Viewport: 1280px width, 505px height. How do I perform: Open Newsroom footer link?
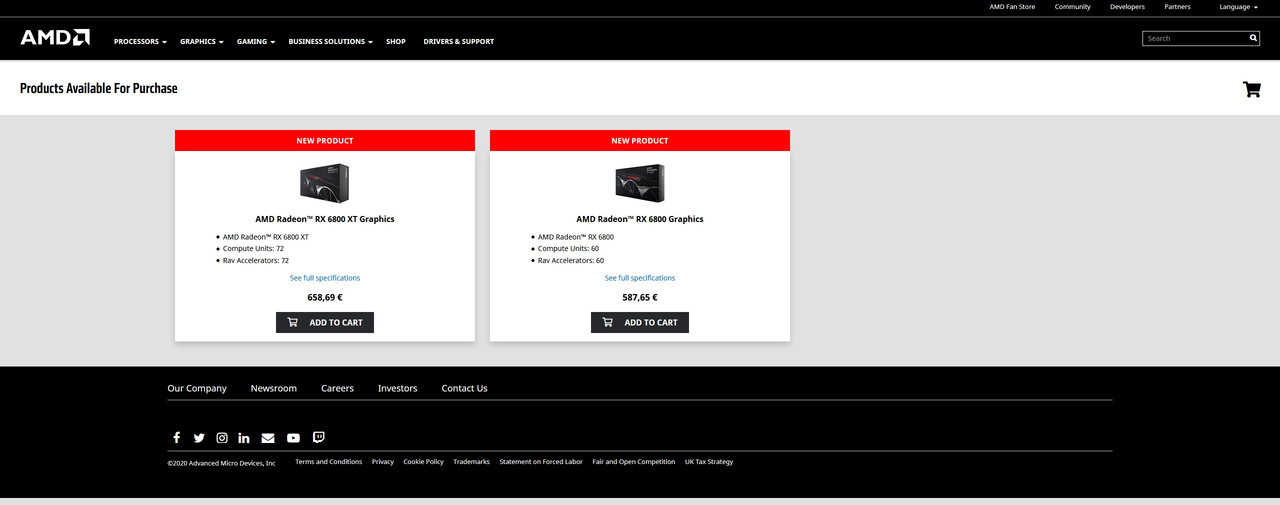pyautogui.click(x=273, y=388)
